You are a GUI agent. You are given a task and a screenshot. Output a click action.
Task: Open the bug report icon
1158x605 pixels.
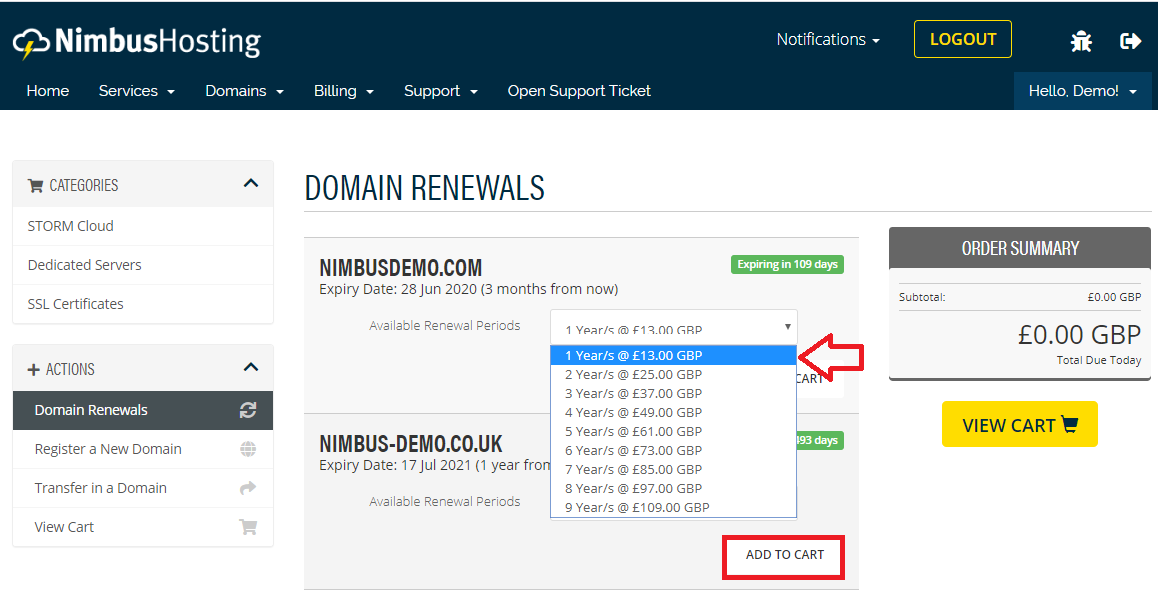coord(1081,41)
